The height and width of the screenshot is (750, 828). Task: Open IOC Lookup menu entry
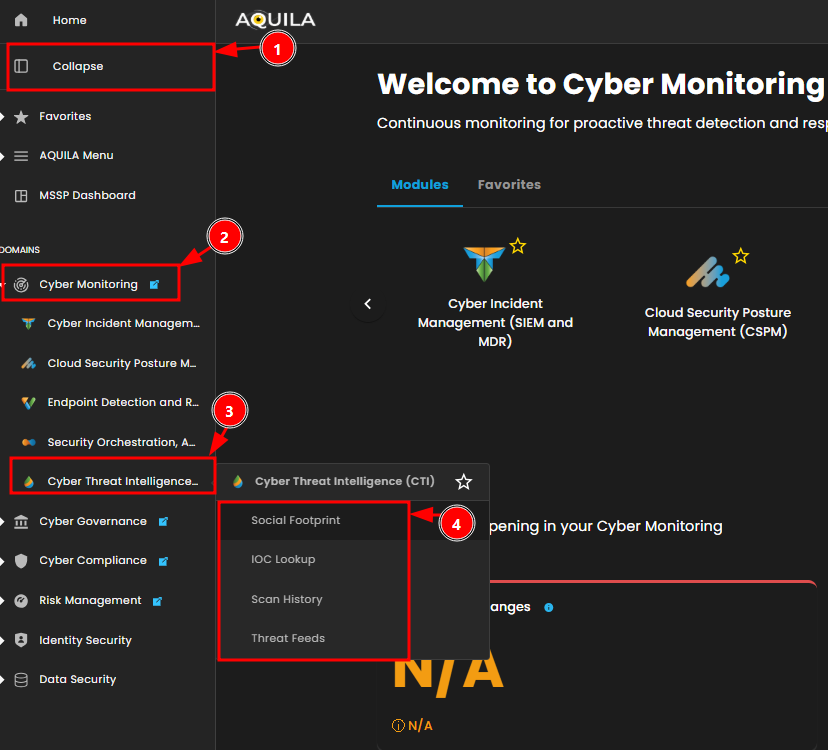(x=283, y=559)
